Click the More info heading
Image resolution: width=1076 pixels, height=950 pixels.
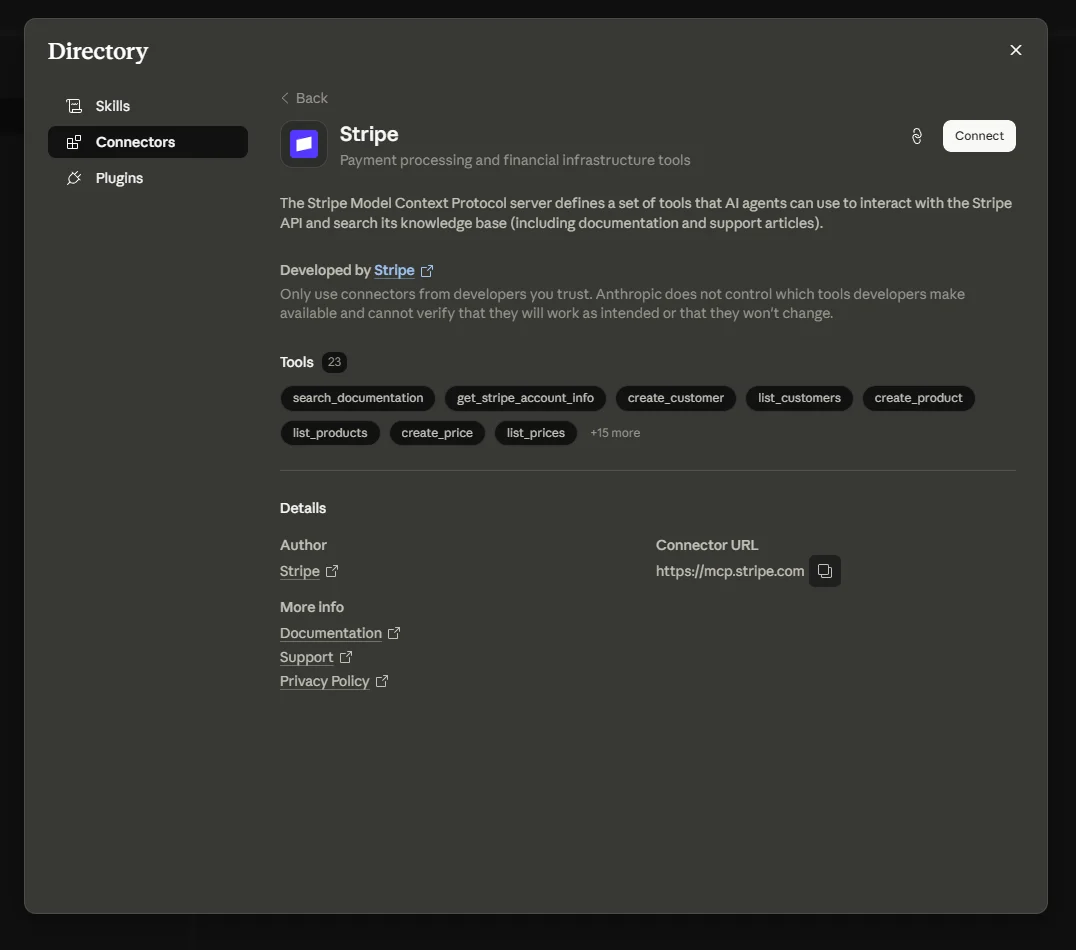(x=312, y=607)
